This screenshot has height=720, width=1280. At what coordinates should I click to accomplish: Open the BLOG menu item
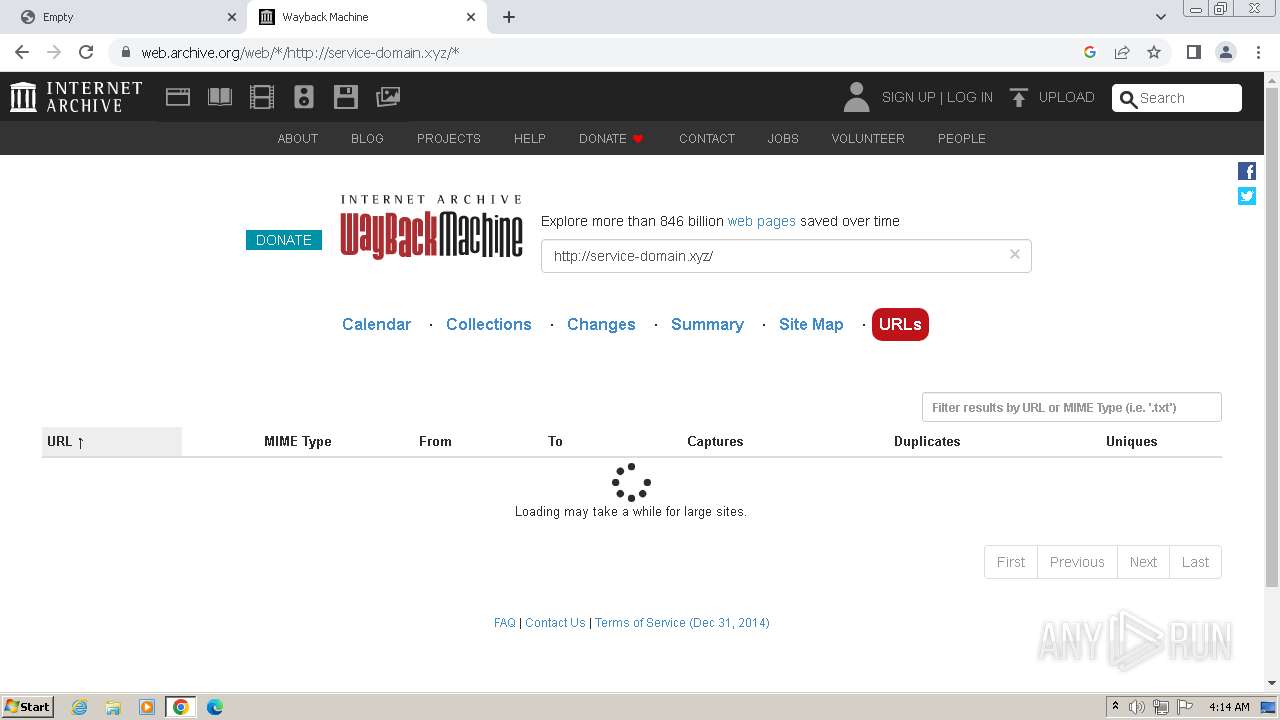tap(367, 138)
